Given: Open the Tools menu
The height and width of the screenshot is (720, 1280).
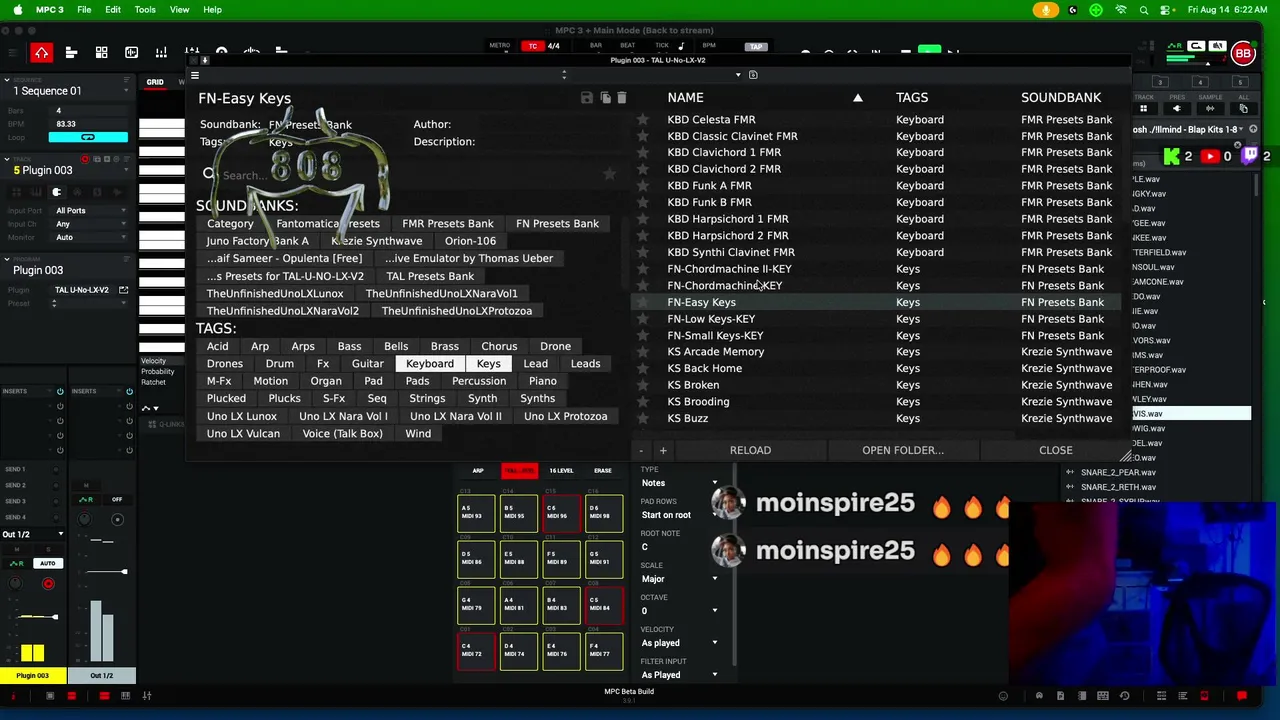Looking at the screenshot, I should [x=145, y=10].
